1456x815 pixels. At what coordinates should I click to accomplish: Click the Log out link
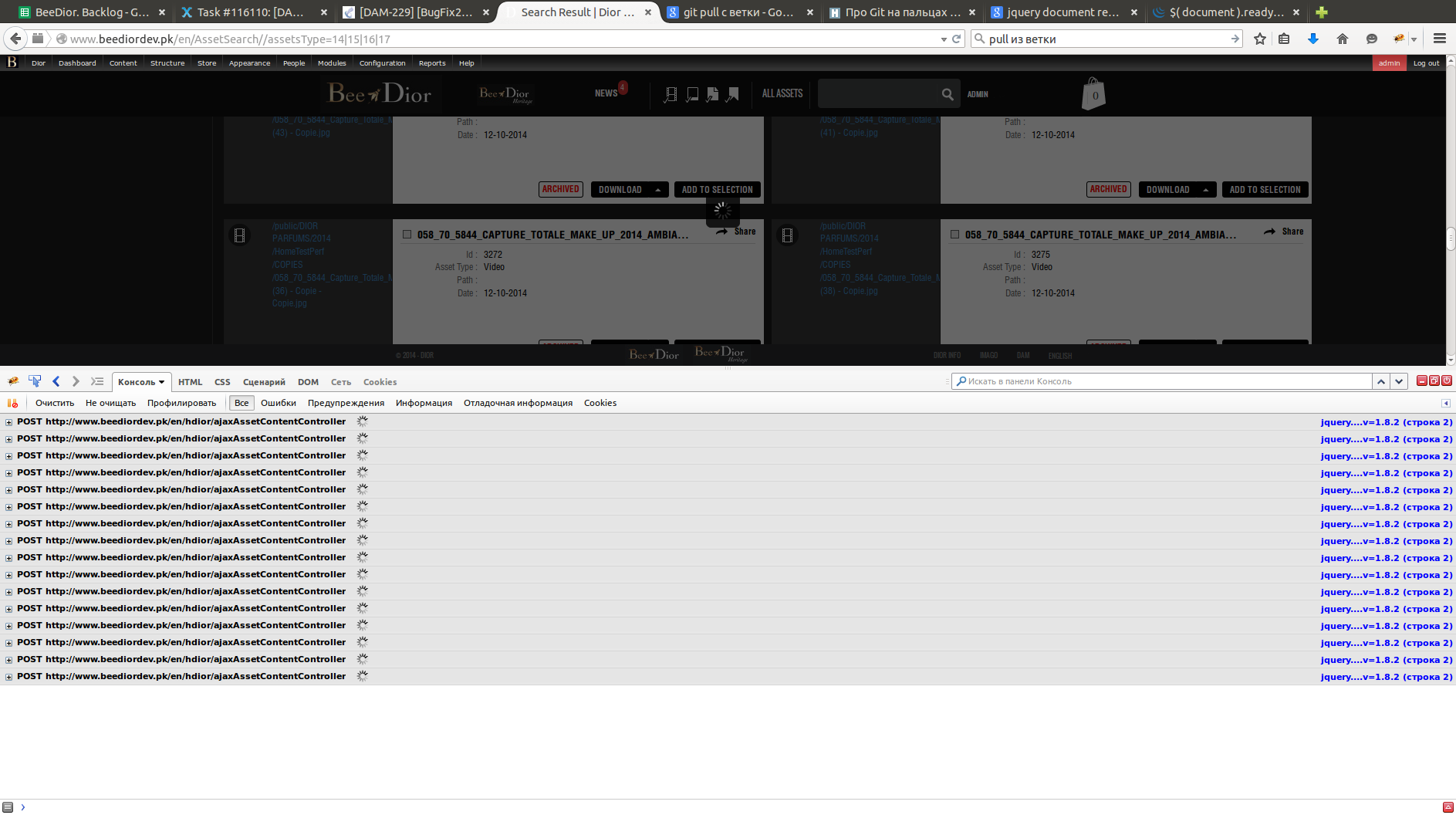[x=1426, y=63]
